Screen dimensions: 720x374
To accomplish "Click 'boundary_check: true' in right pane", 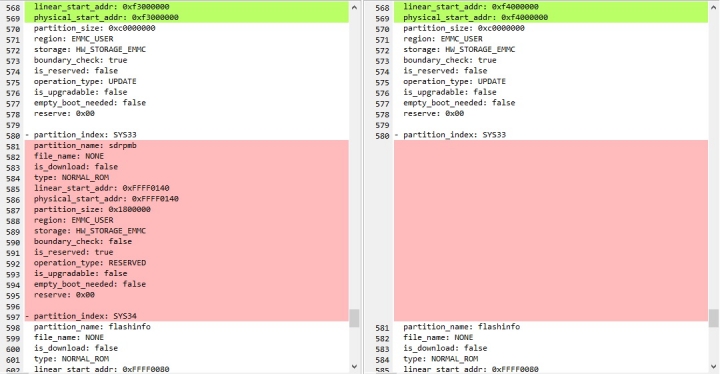I will click(x=450, y=60).
